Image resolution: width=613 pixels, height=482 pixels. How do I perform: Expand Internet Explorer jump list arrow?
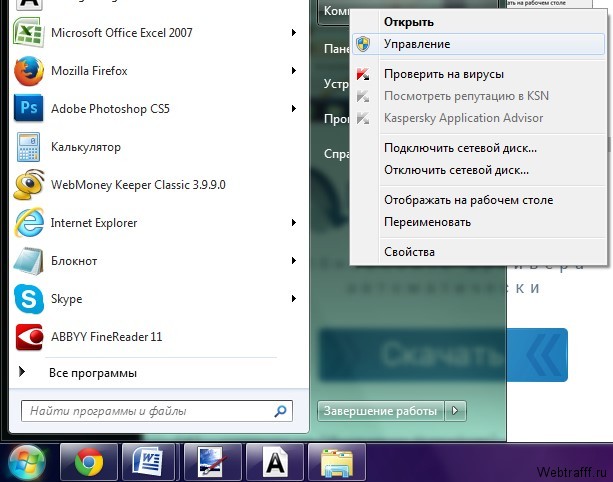pos(294,222)
